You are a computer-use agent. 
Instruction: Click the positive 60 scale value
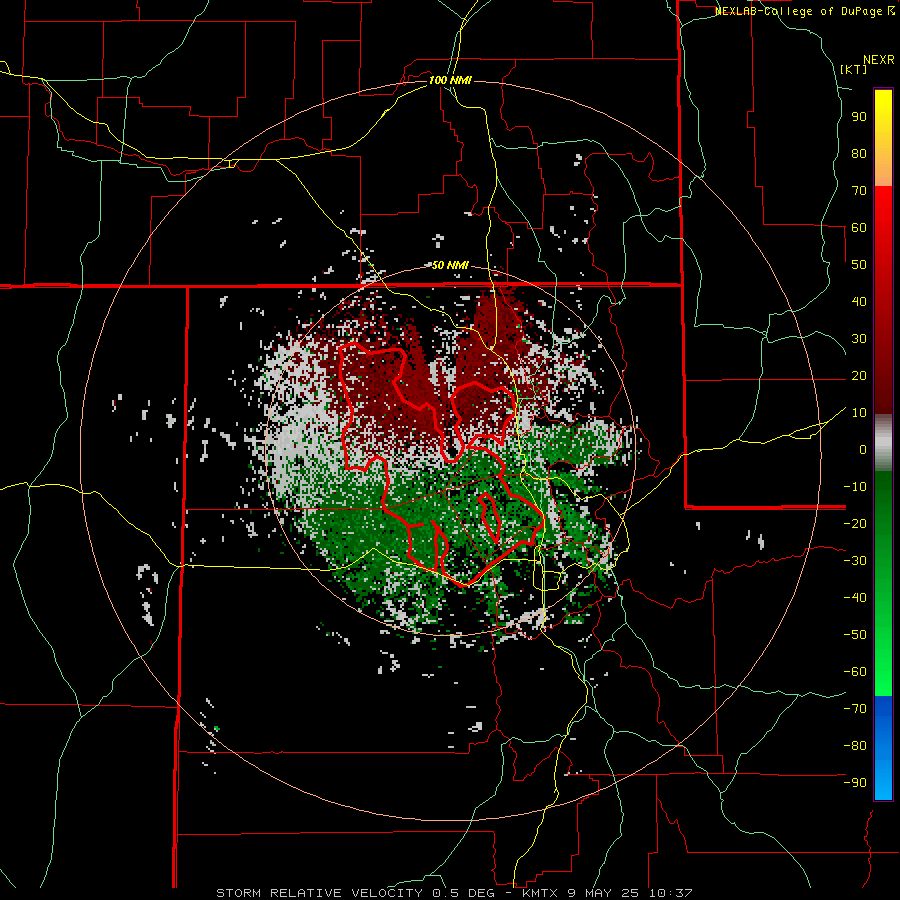(x=859, y=227)
